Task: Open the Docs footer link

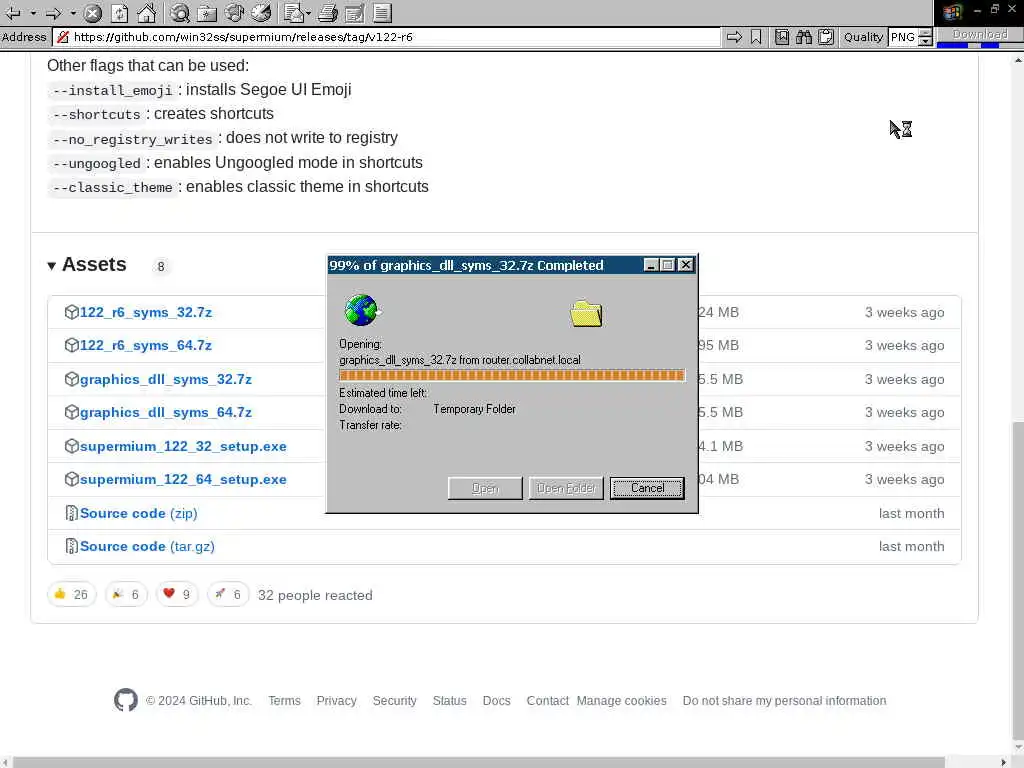Action: coord(496,700)
